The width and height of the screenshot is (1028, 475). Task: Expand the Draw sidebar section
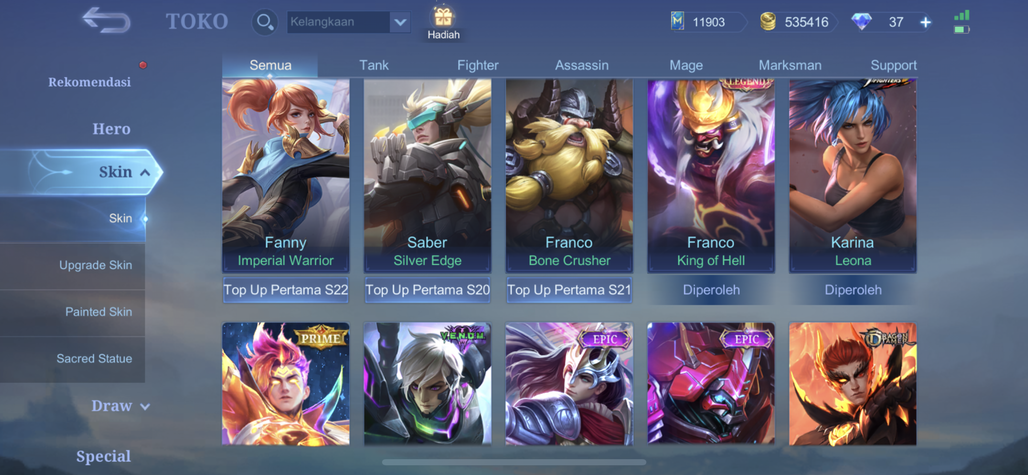121,406
